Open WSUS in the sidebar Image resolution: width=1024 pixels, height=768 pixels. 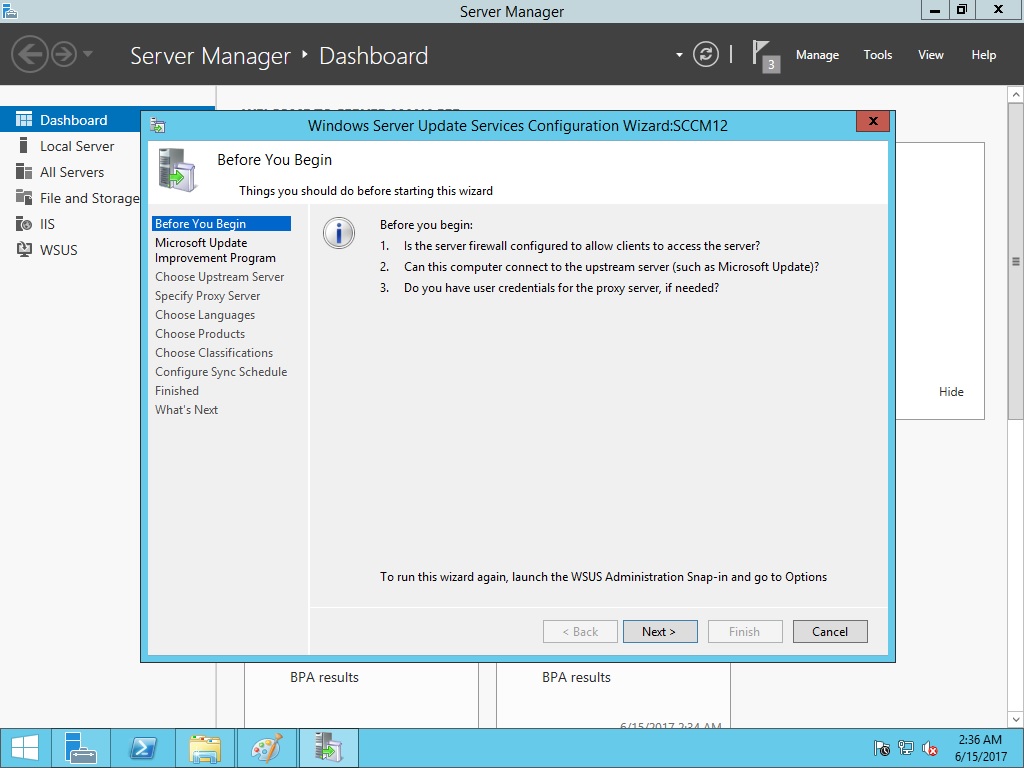coord(58,250)
